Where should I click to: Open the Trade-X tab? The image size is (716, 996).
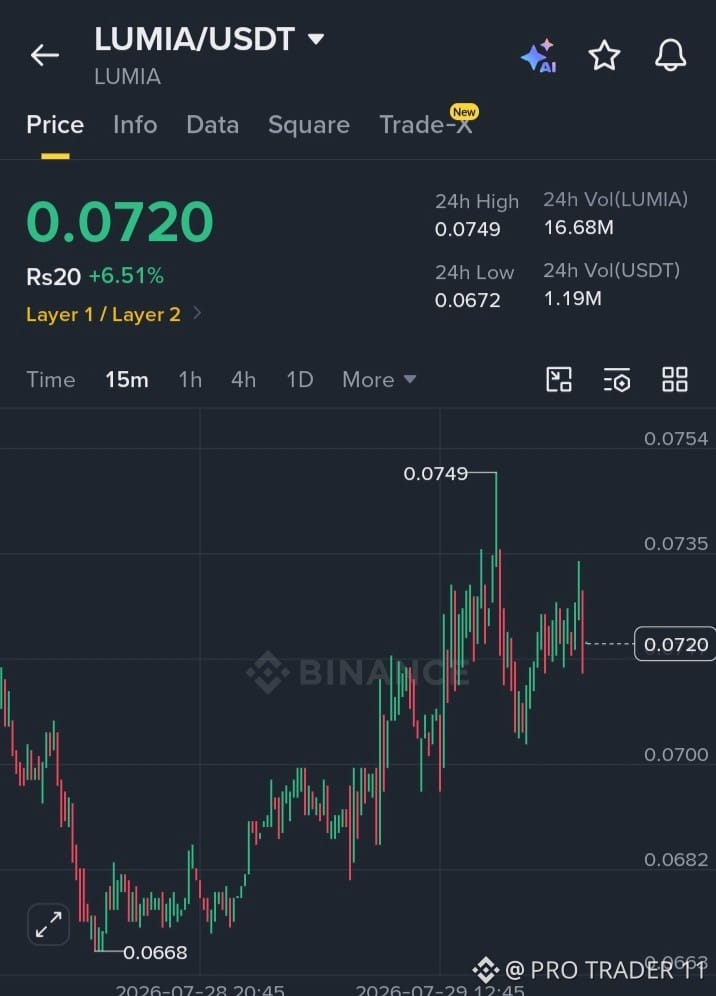426,124
